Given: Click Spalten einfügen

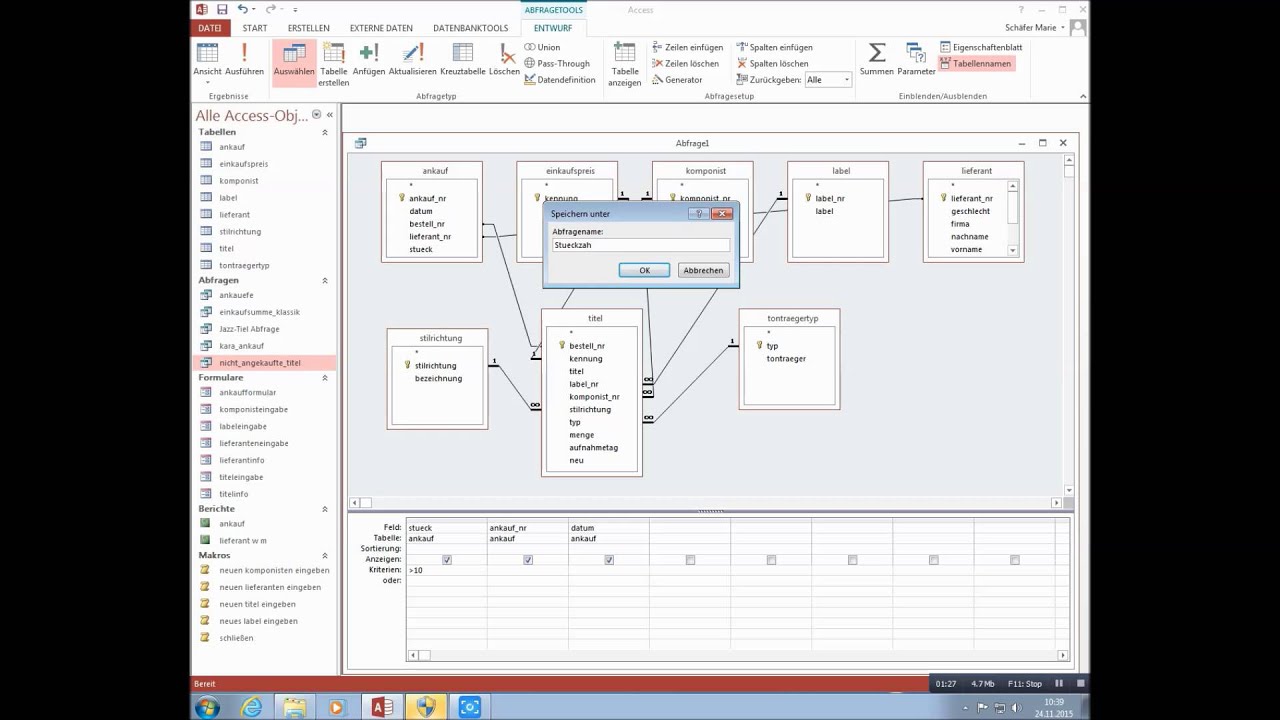Looking at the screenshot, I should (x=775, y=47).
